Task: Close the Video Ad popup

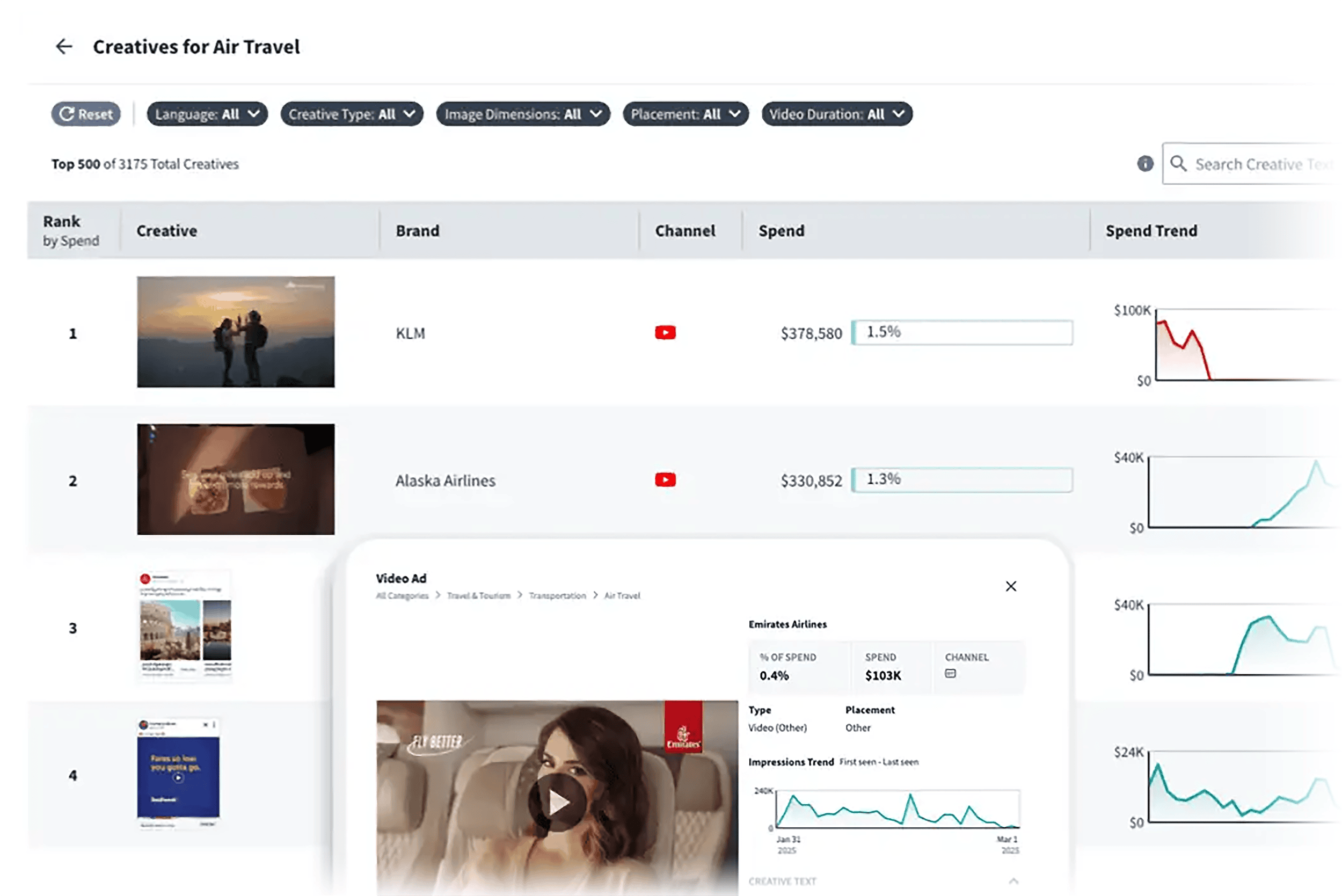Action: coord(1011,586)
